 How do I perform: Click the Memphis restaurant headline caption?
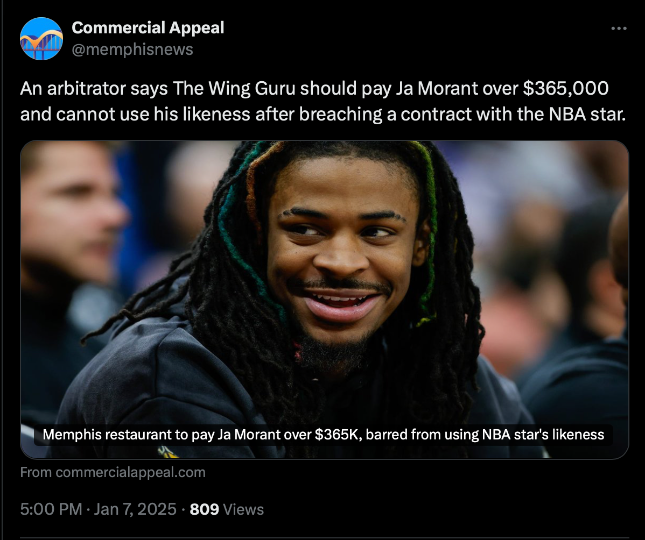[x=323, y=434]
